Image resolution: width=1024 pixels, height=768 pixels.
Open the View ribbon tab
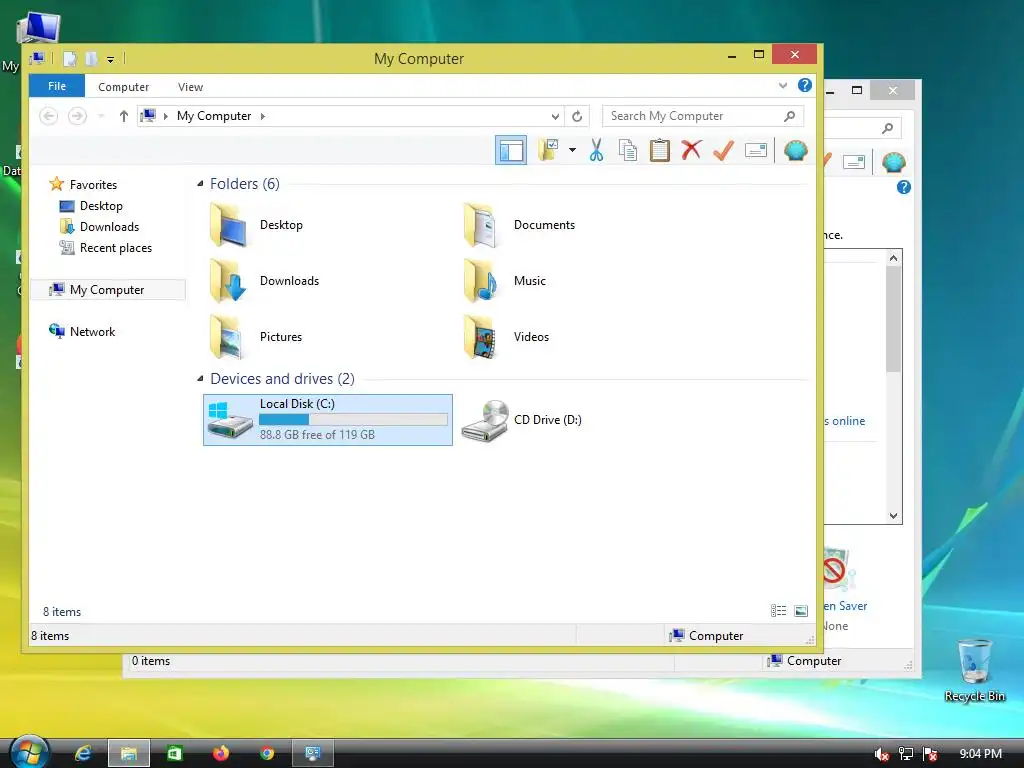coord(190,87)
